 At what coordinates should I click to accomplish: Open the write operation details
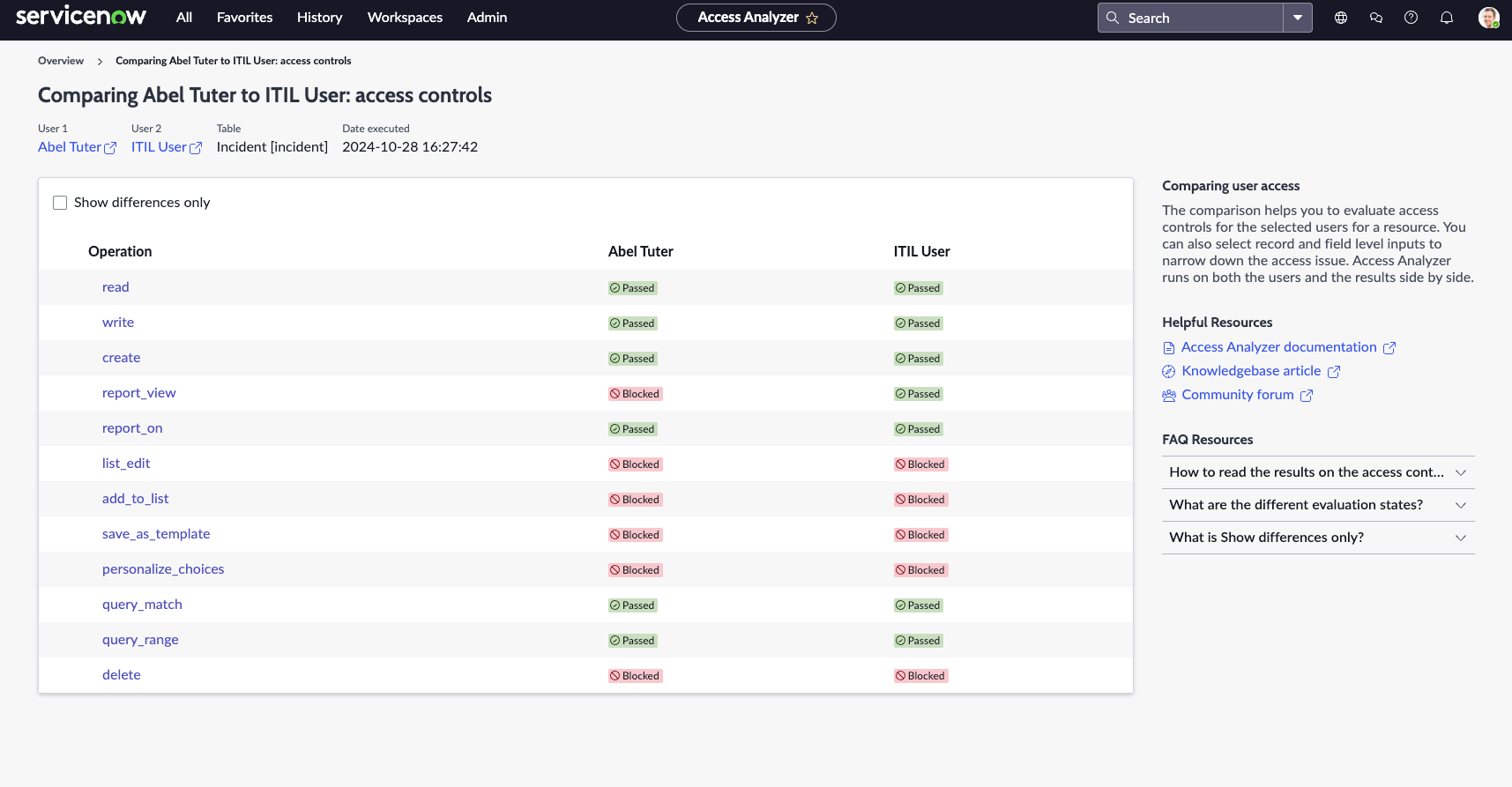click(118, 323)
